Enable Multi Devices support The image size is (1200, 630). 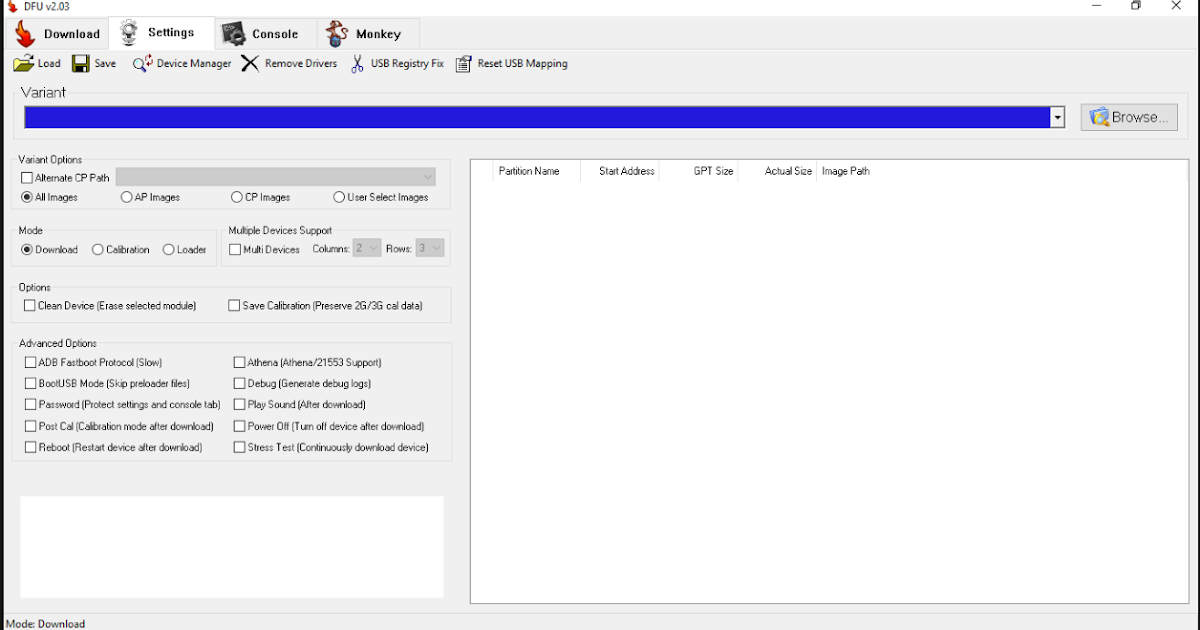tap(234, 249)
